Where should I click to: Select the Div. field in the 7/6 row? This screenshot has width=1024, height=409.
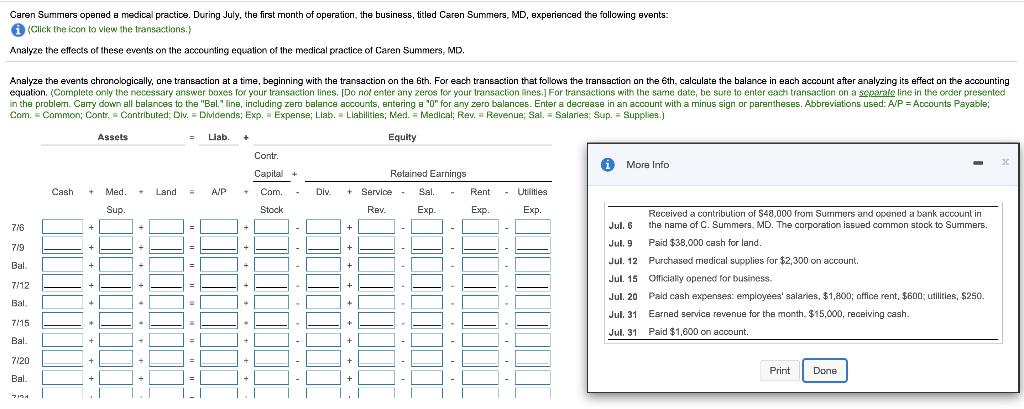(x=324, y=227)
